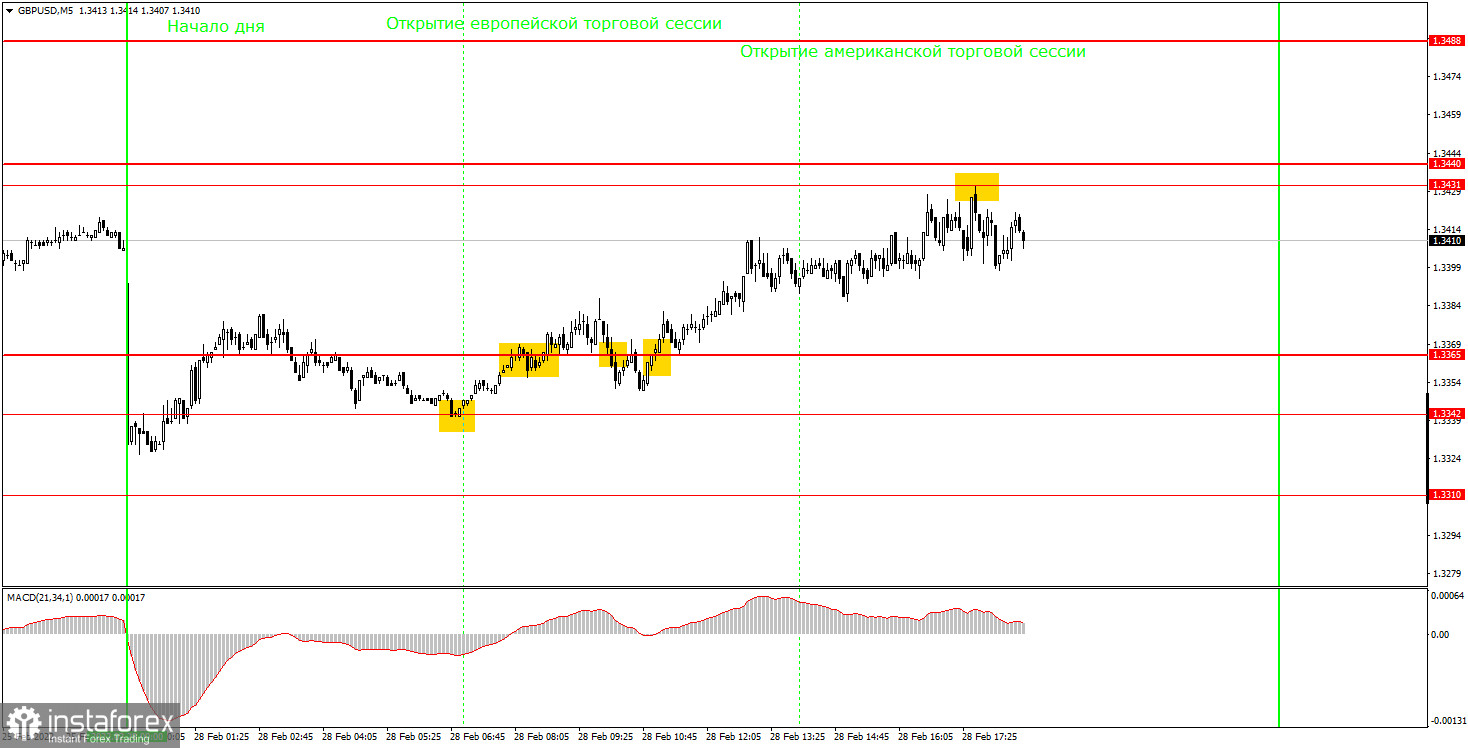Click the 28 Feb 05:25 time label
1468x748 pixels.
click(414, 738)
